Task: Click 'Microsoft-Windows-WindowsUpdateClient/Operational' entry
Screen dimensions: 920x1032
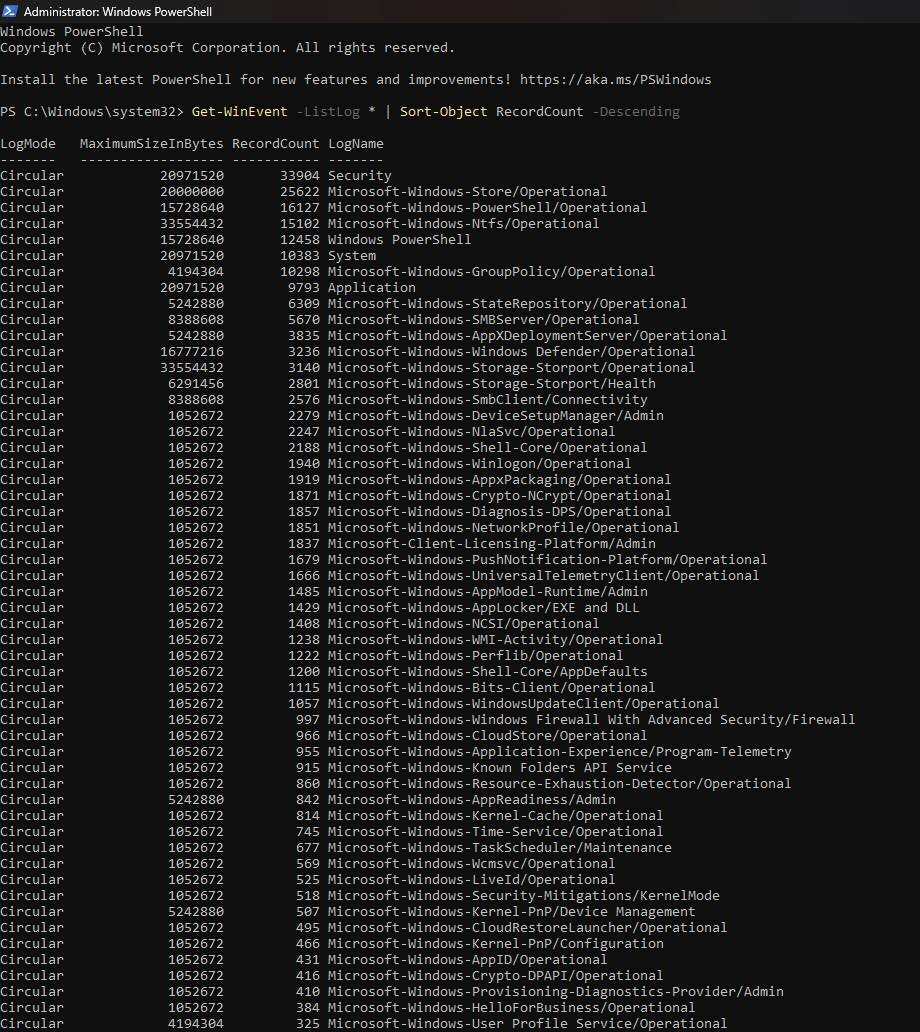Action: [523, 704]
